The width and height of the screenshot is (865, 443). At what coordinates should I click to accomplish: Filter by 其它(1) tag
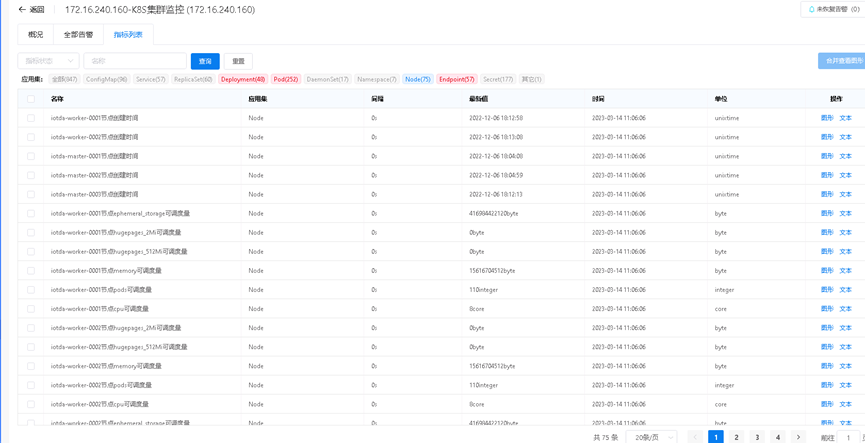pos(531,79)
